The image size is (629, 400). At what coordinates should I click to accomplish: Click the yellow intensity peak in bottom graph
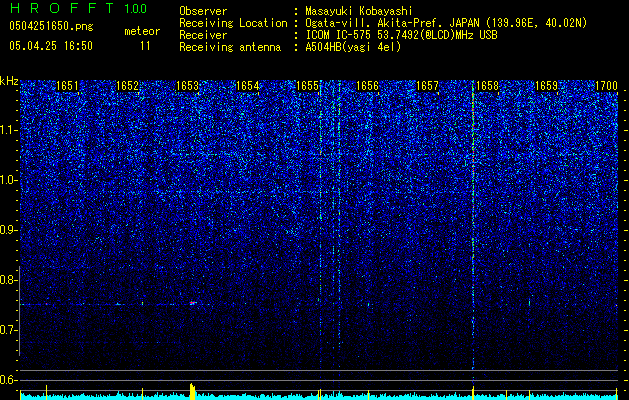tap(193, 391)
